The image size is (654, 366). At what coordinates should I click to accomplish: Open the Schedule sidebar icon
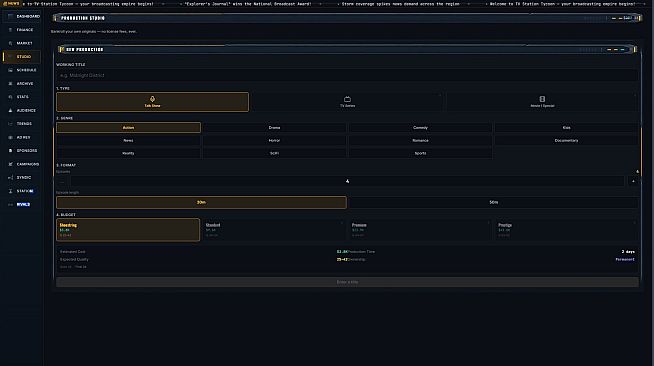pyautogui.click(x=10, y=70)
